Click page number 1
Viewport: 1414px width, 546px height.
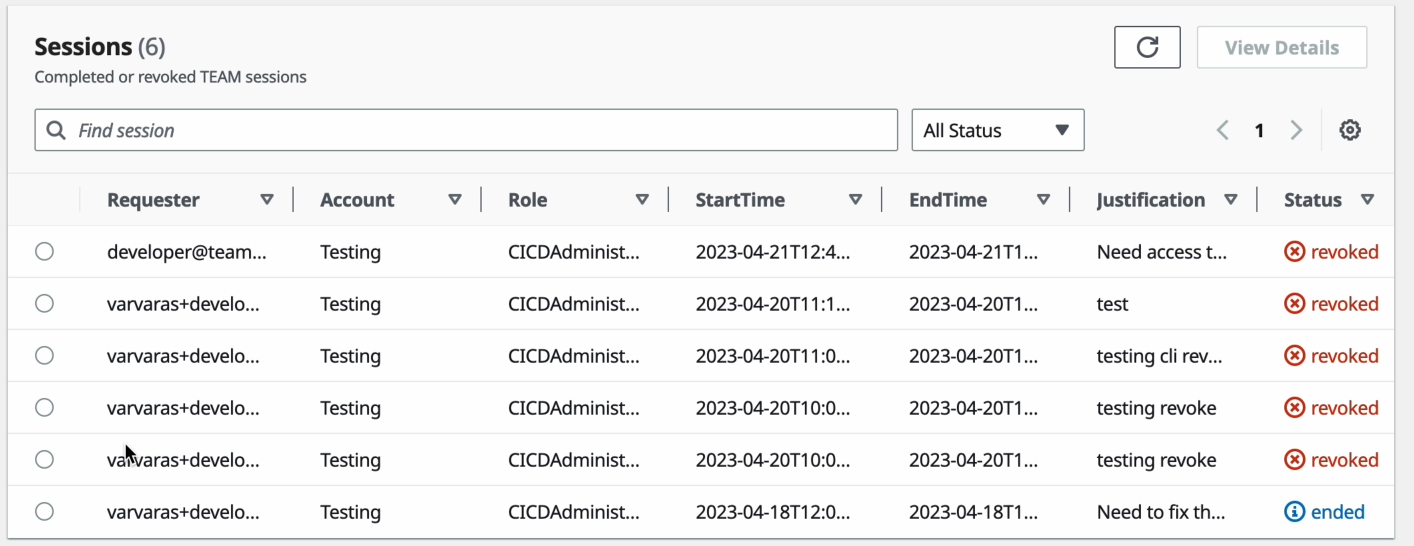(x=1259, y=130)
